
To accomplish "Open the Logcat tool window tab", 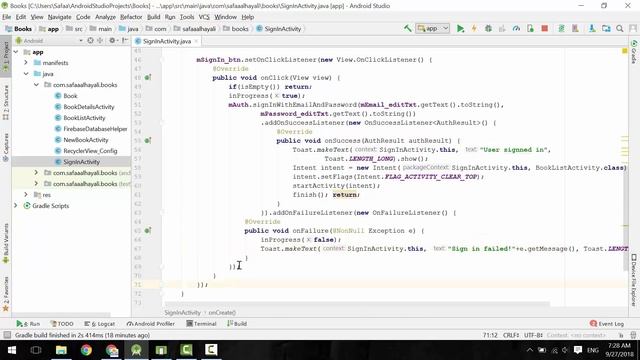I will coord(99,324).
